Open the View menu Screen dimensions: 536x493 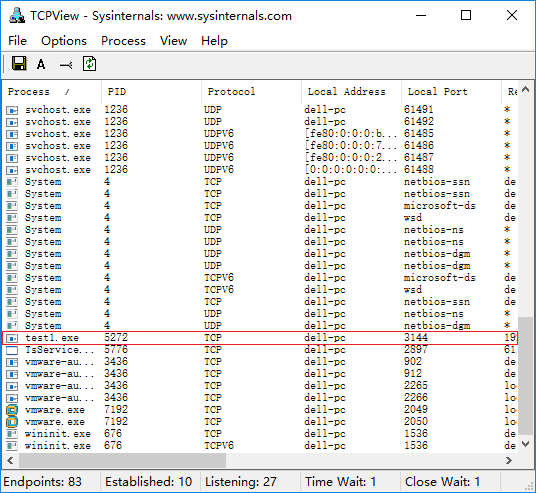point(174,41)
